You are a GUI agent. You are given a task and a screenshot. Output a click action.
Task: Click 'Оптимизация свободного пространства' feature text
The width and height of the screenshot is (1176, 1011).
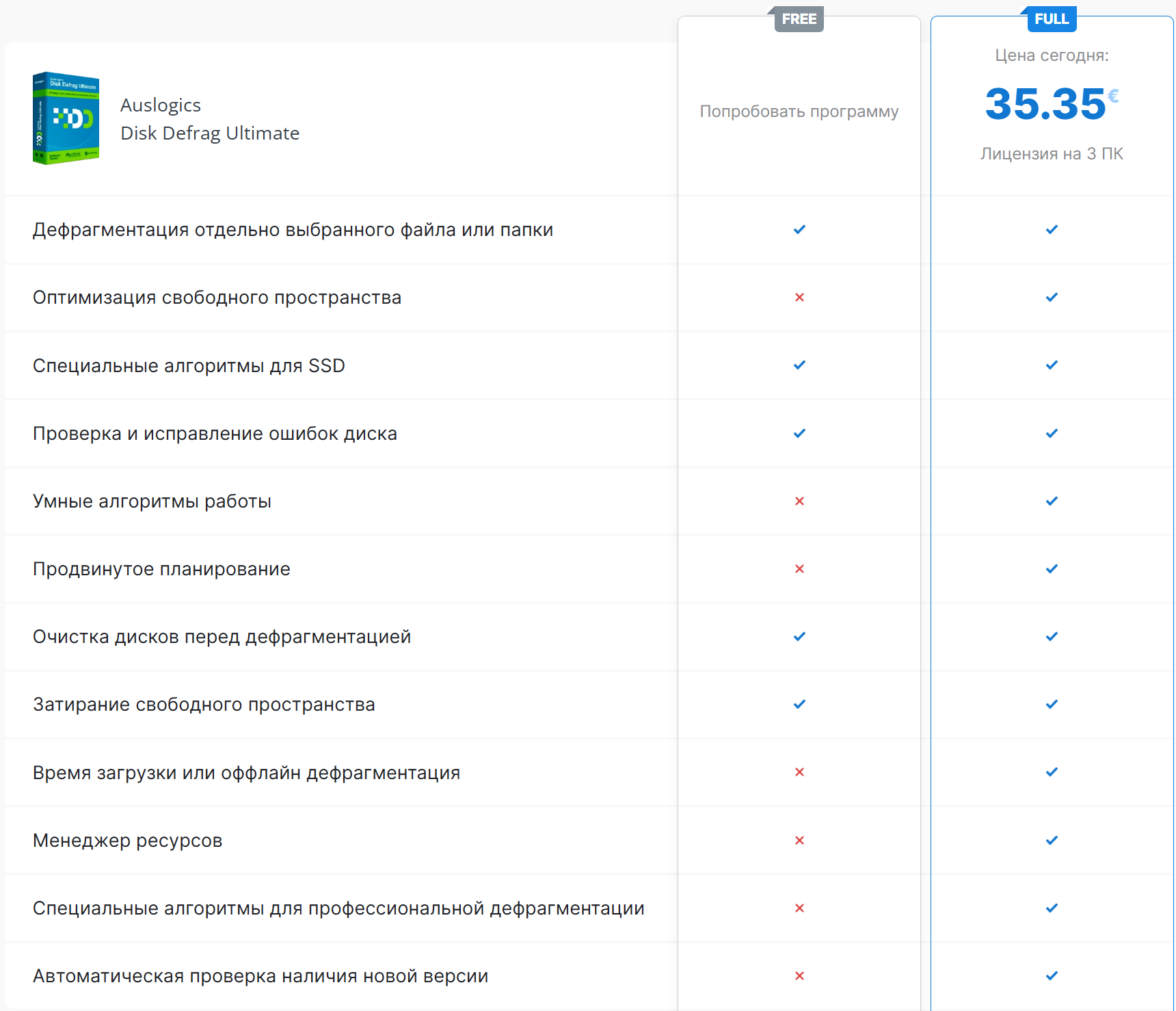217,298
